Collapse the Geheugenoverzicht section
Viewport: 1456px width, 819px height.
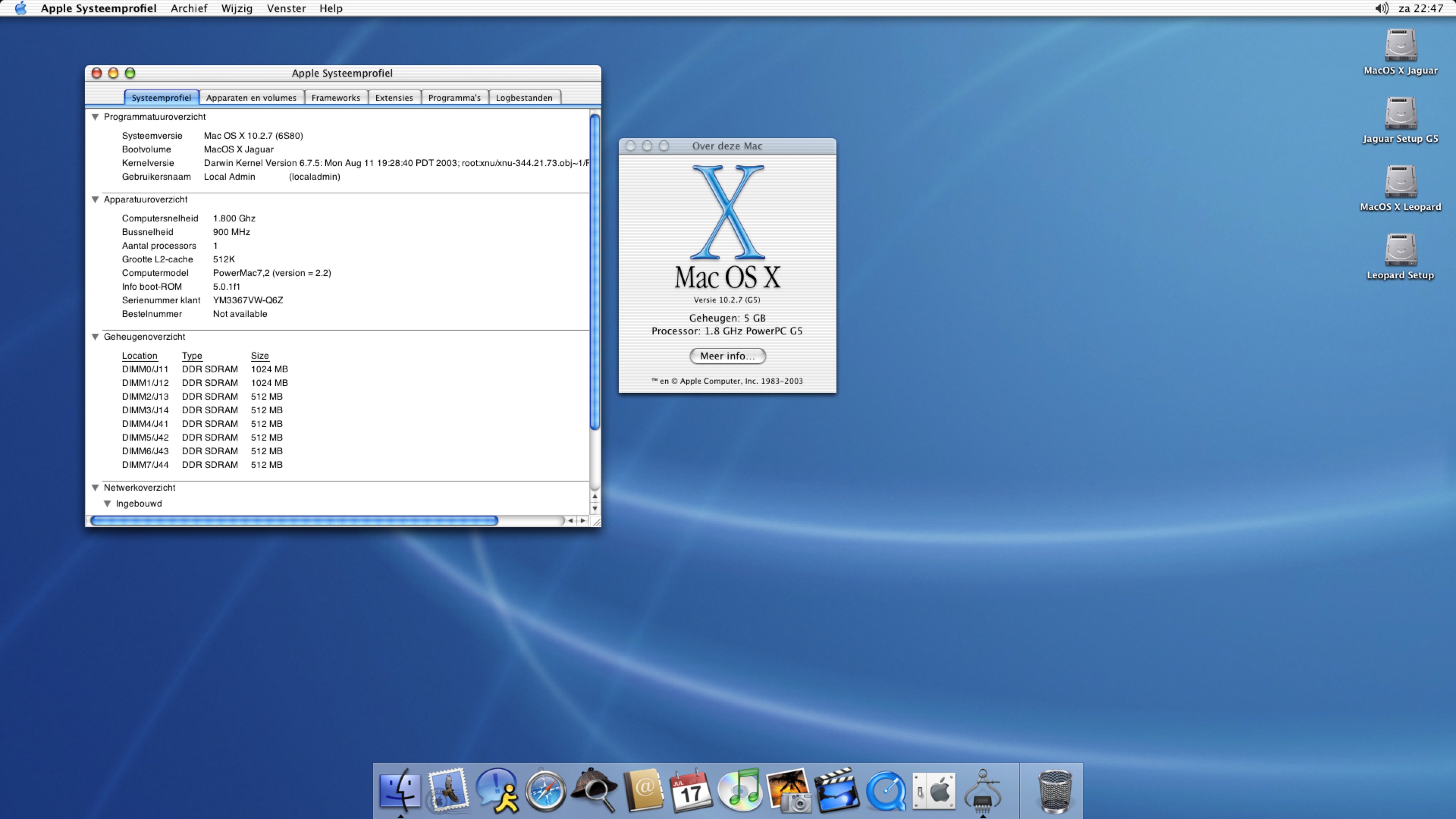pyautogui.click(x=95, y=337)
